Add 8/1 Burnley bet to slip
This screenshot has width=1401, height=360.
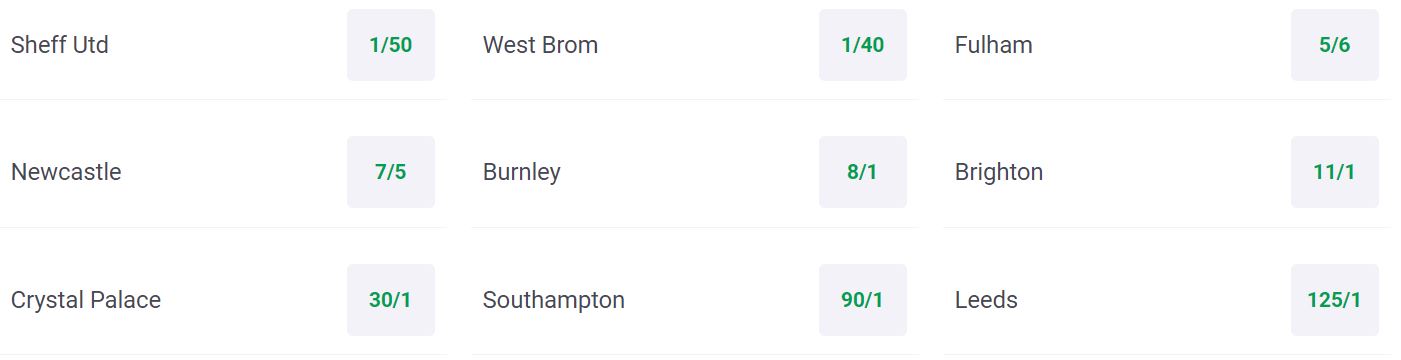(863, 172)
